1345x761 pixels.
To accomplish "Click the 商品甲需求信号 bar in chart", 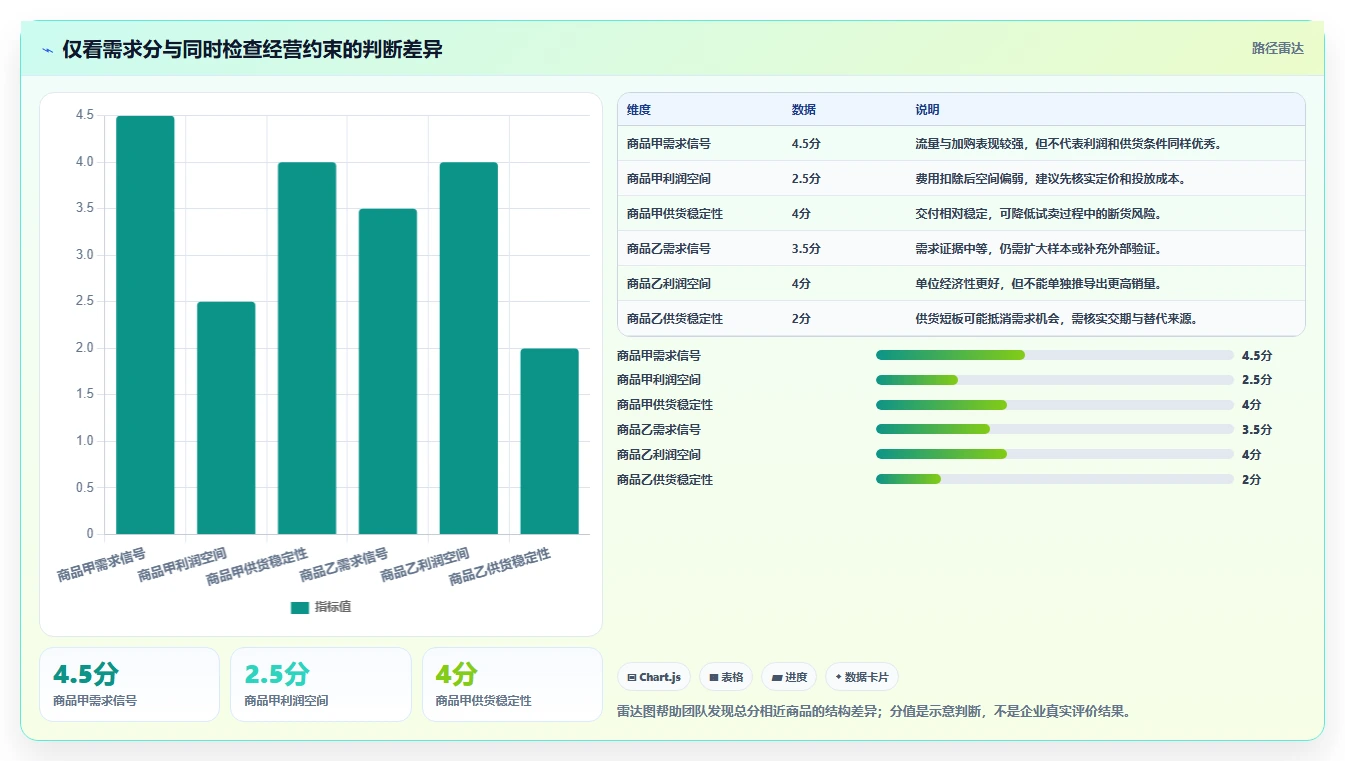I will (x=145, y=325).
